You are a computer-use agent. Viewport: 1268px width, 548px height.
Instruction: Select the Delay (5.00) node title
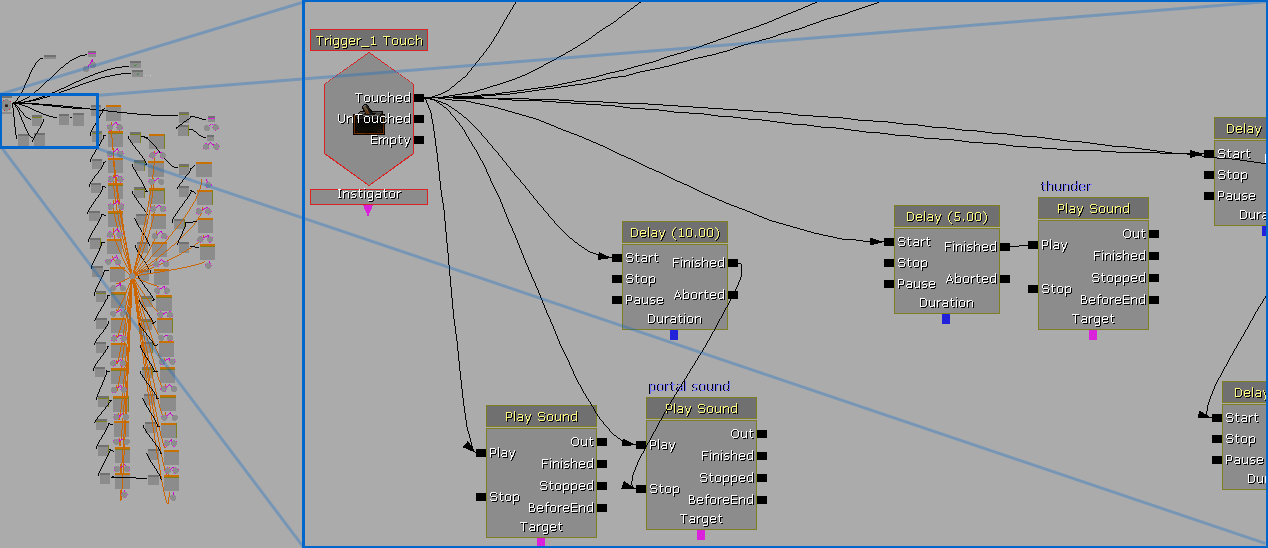point(946,217)
